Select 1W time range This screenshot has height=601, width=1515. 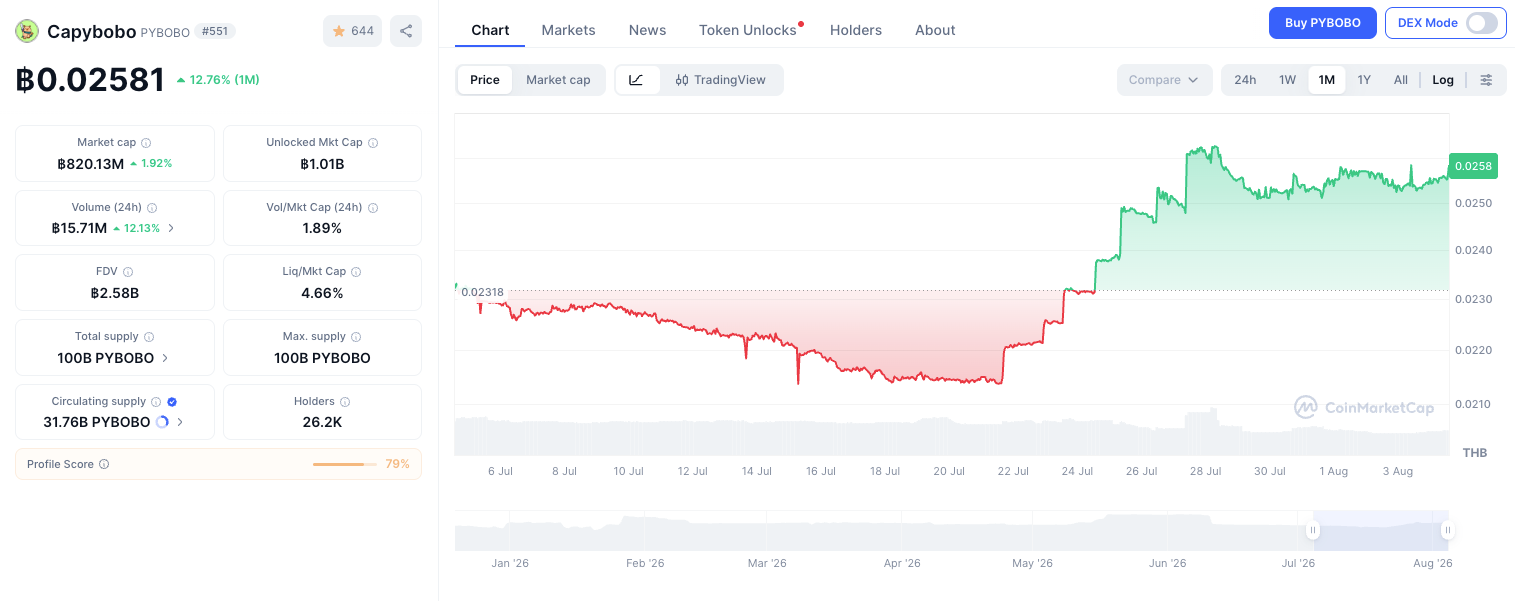[1287, 80]
